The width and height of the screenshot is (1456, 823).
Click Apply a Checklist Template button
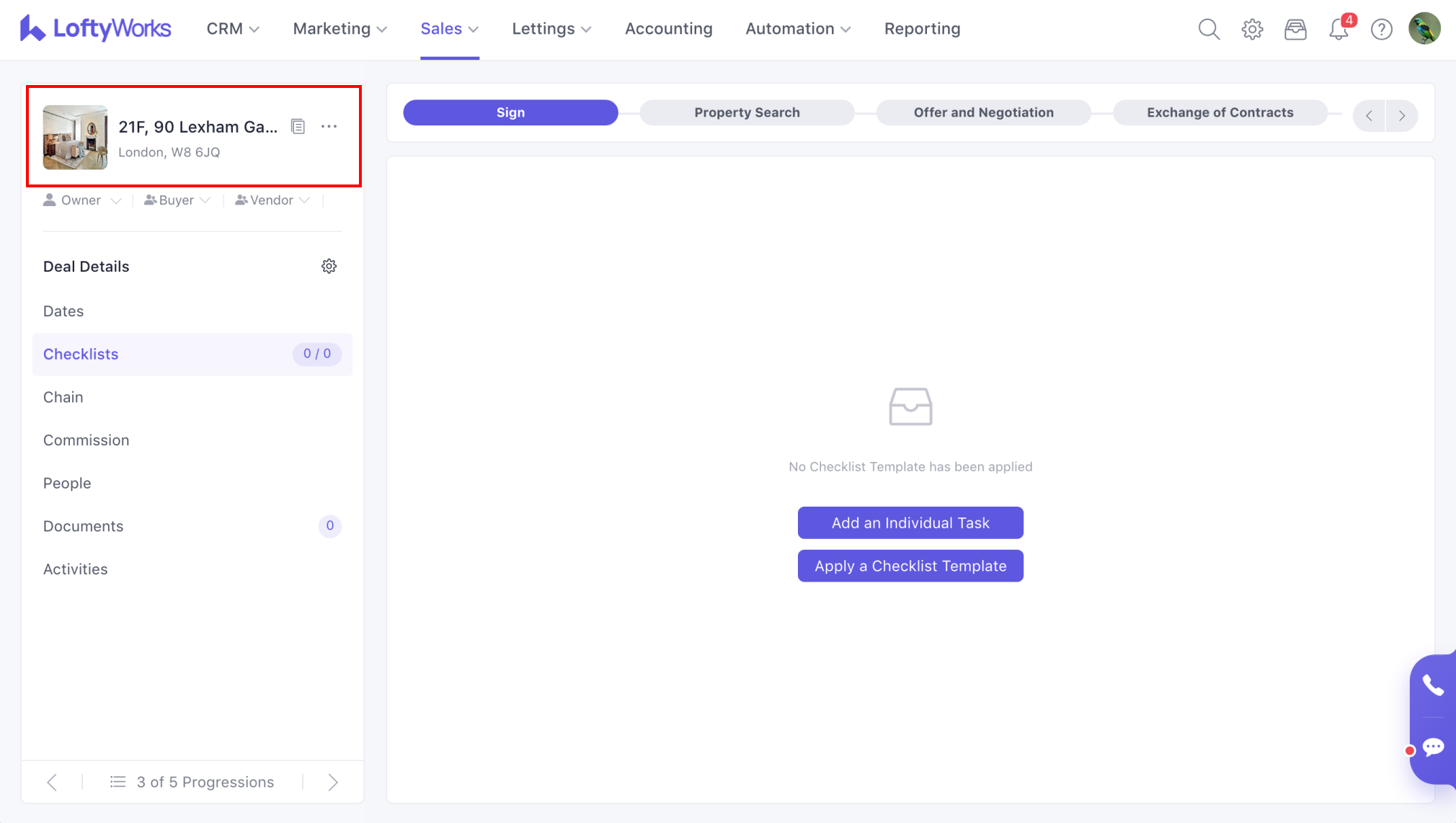[910, 566]
